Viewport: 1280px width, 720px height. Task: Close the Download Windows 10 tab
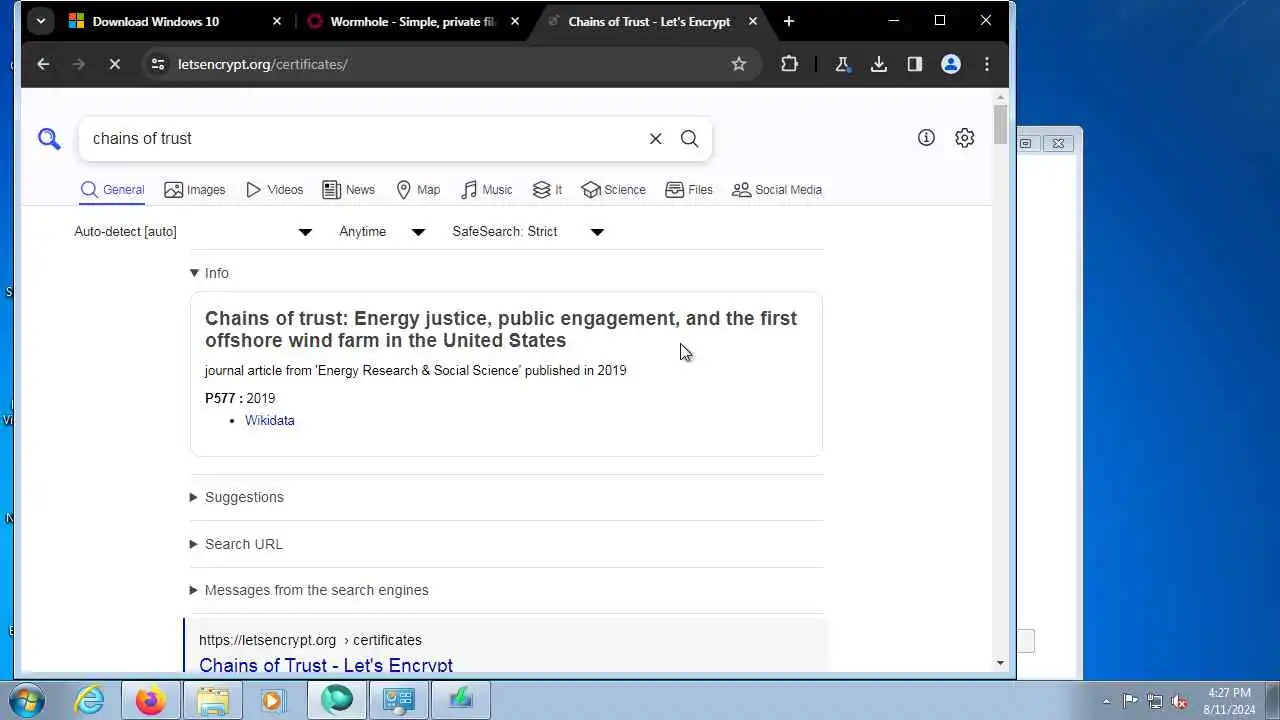pos(277,21)
